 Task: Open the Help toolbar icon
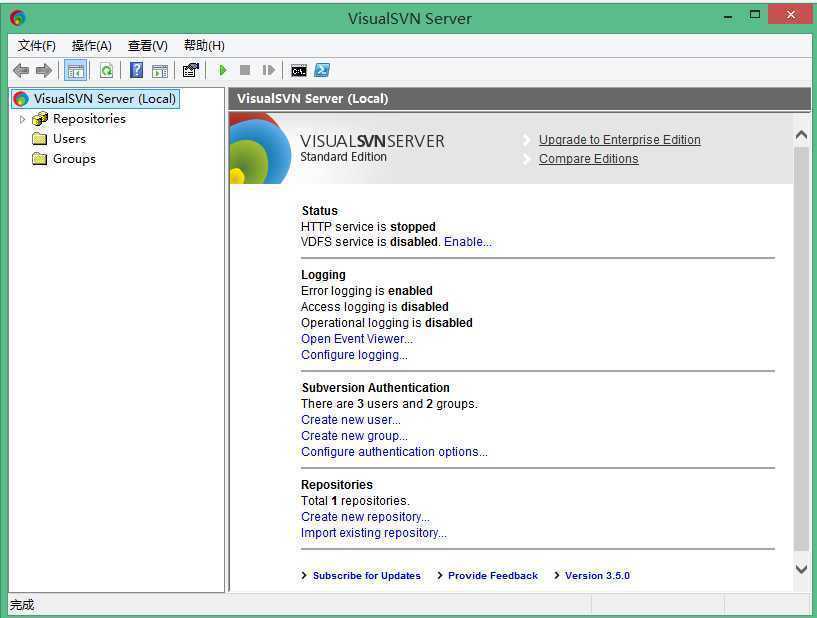pos(136,70)
